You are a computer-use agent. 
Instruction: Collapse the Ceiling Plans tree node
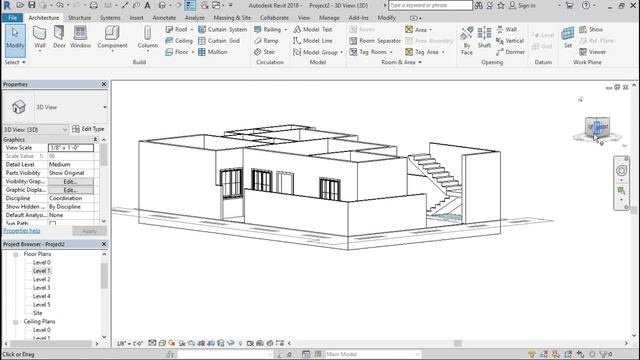click(16, 322)
